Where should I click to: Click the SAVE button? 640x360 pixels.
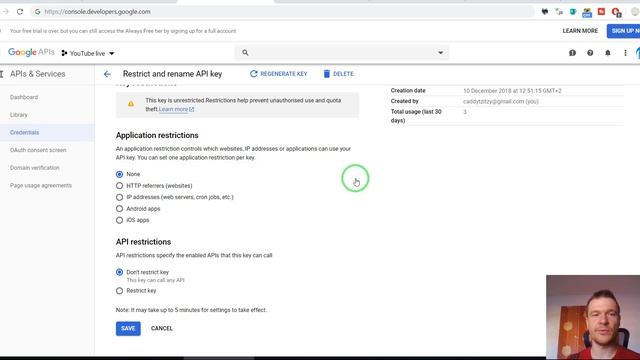click(128, 329)
